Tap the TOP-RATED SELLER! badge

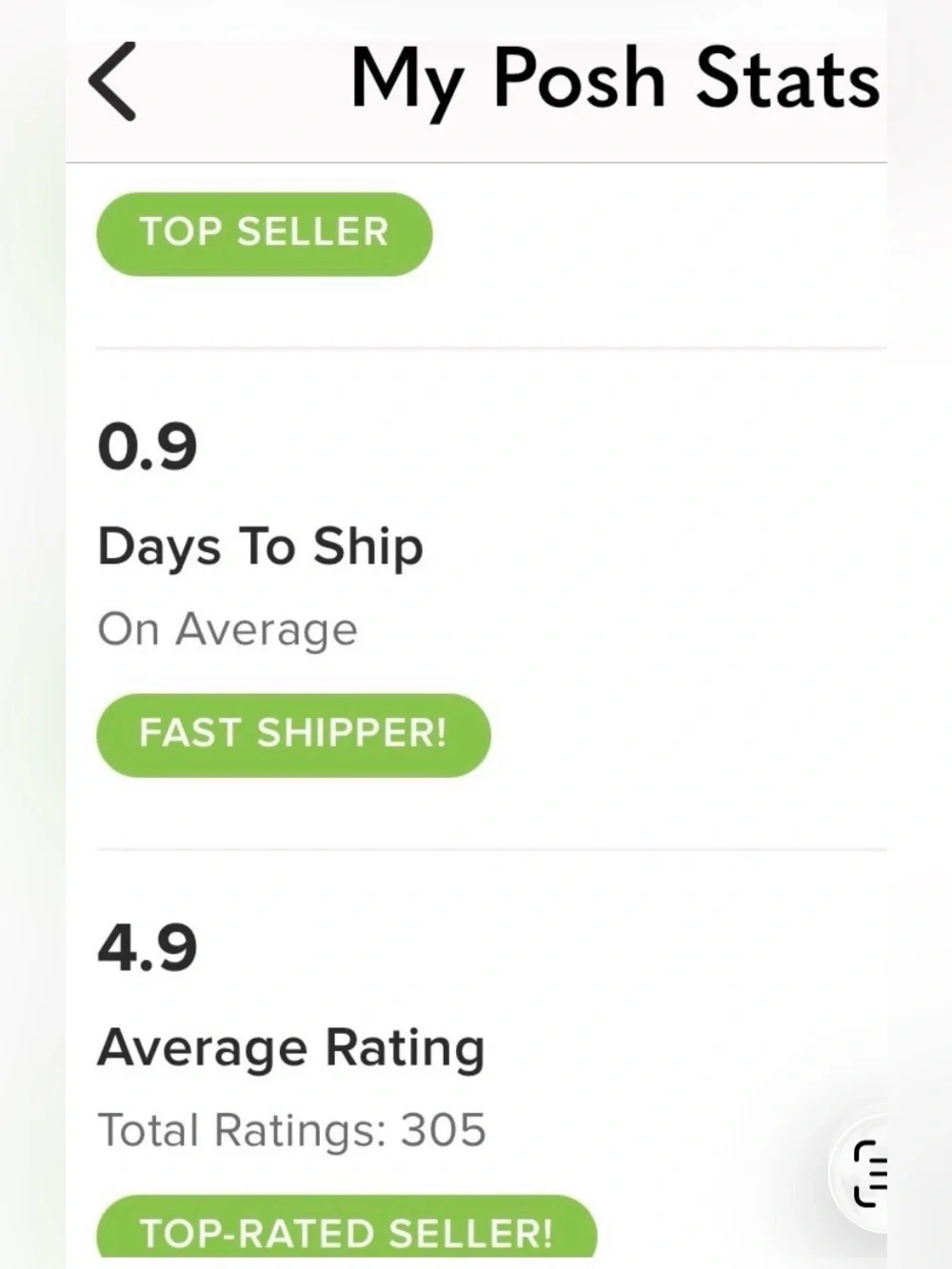click(x=347, y=1227)
